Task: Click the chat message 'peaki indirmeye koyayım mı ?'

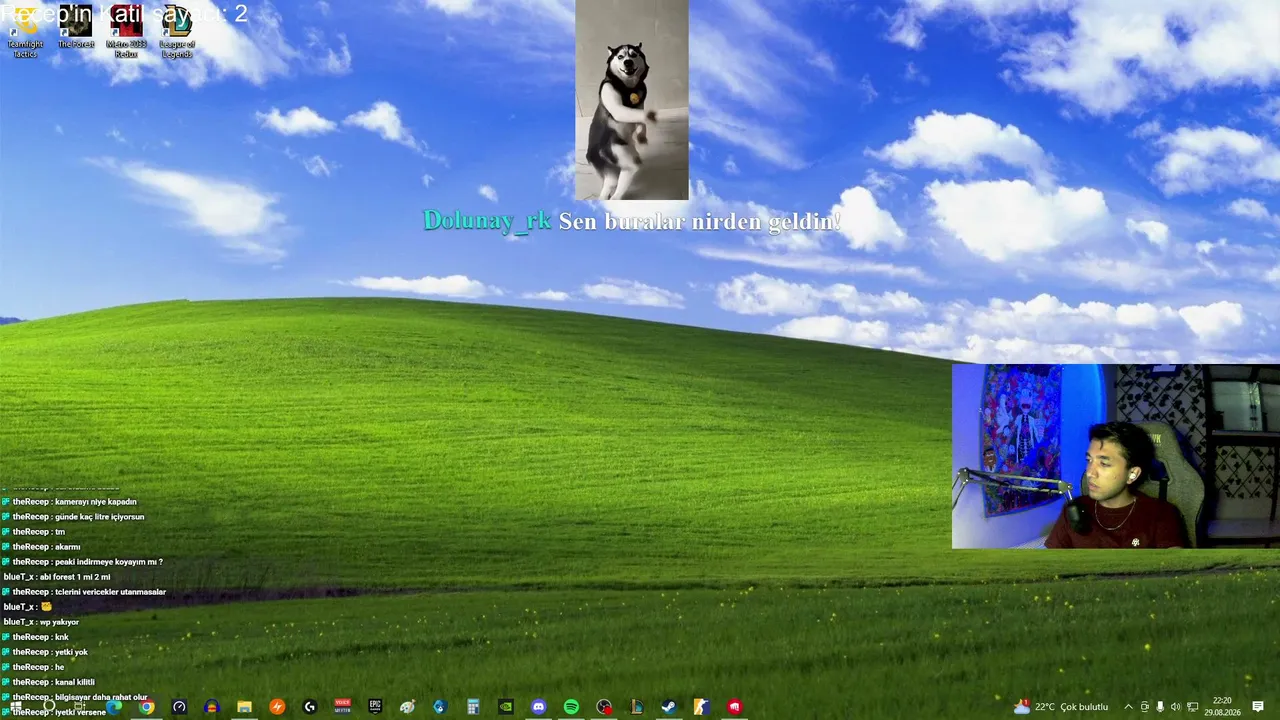Action: point(109,562)
